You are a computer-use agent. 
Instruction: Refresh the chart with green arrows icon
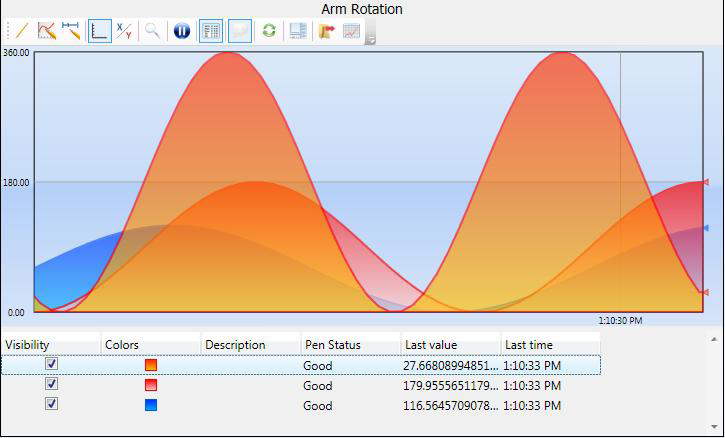pyautogui.click(x=269, y=31)
